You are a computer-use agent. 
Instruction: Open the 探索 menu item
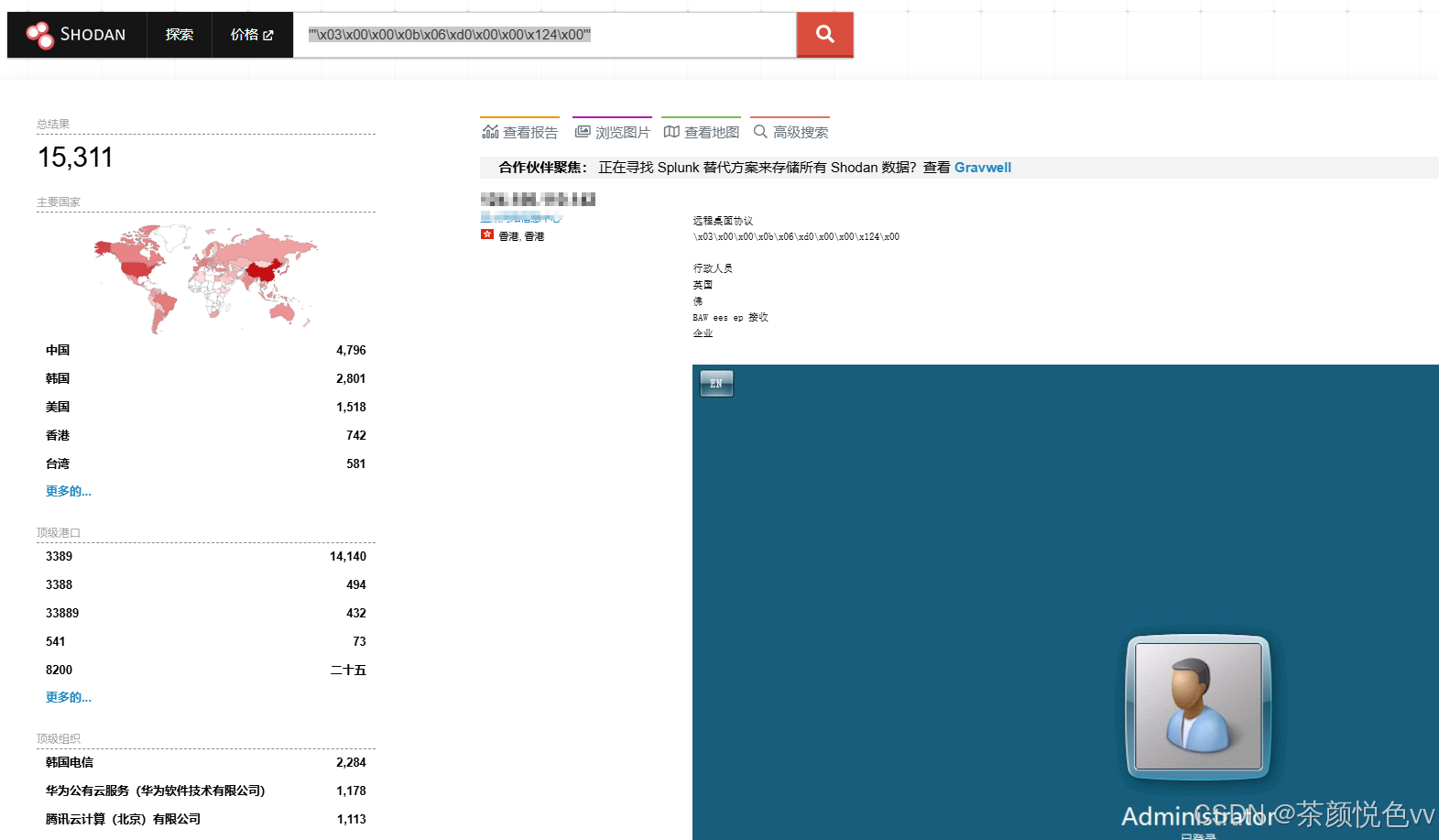tap(180, 35)
